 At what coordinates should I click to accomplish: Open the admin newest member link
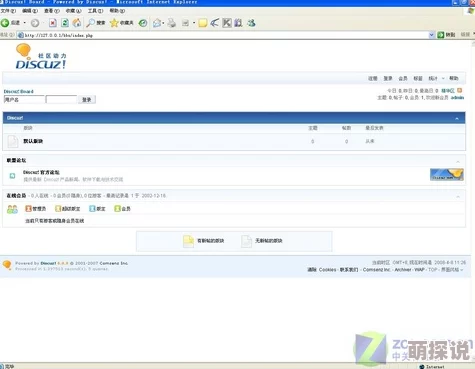point(457,98)
